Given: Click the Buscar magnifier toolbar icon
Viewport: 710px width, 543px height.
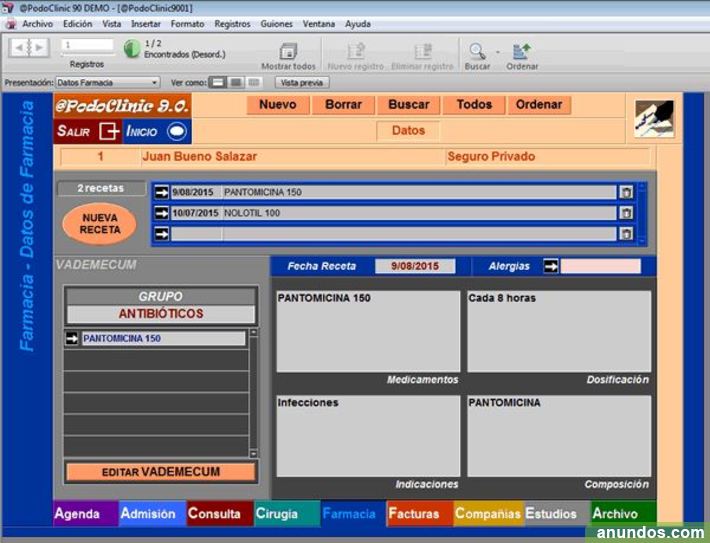Looking at the screenshot, I should [477, 51].
